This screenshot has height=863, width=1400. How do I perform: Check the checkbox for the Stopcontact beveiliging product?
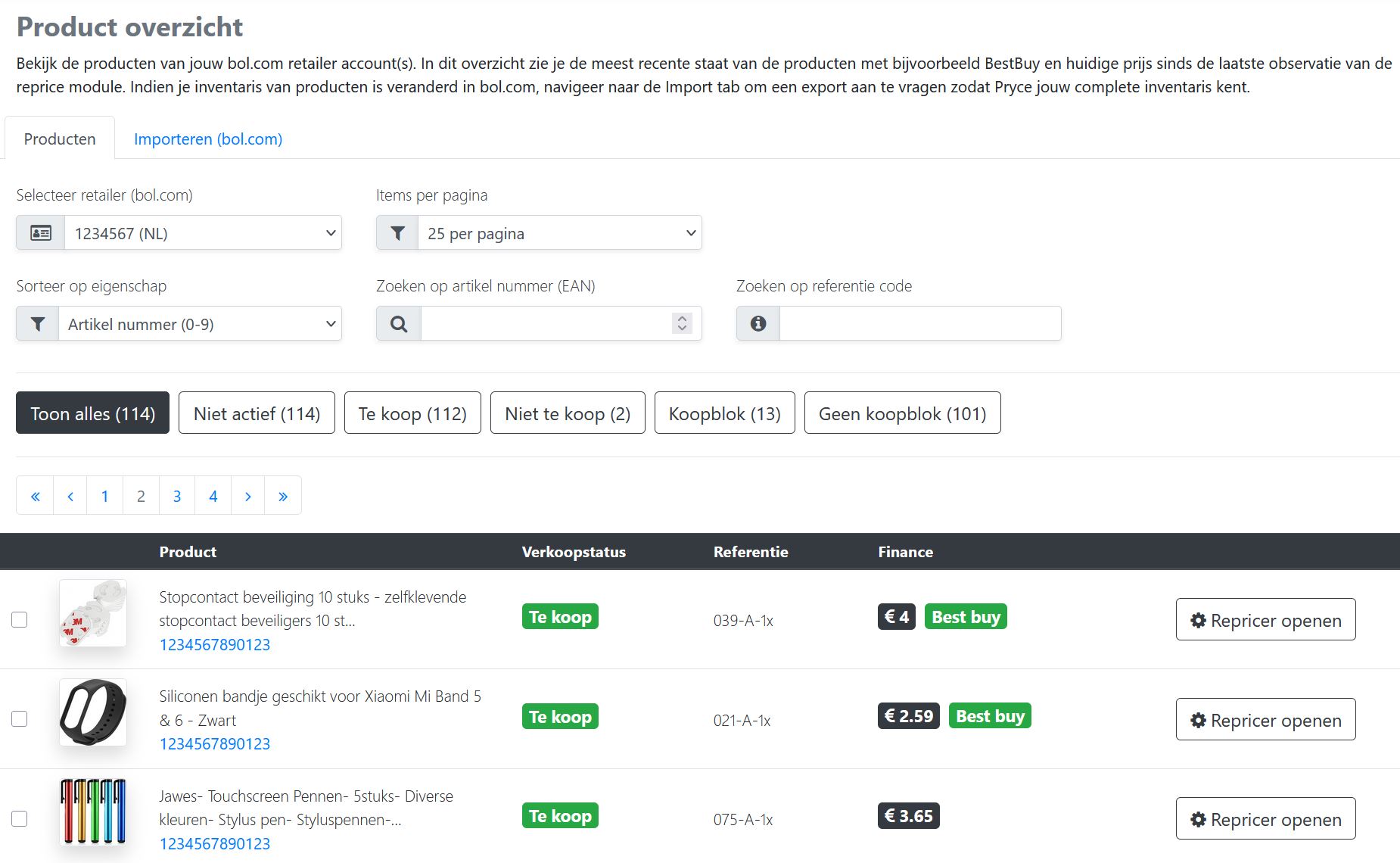tap(20, 619)
